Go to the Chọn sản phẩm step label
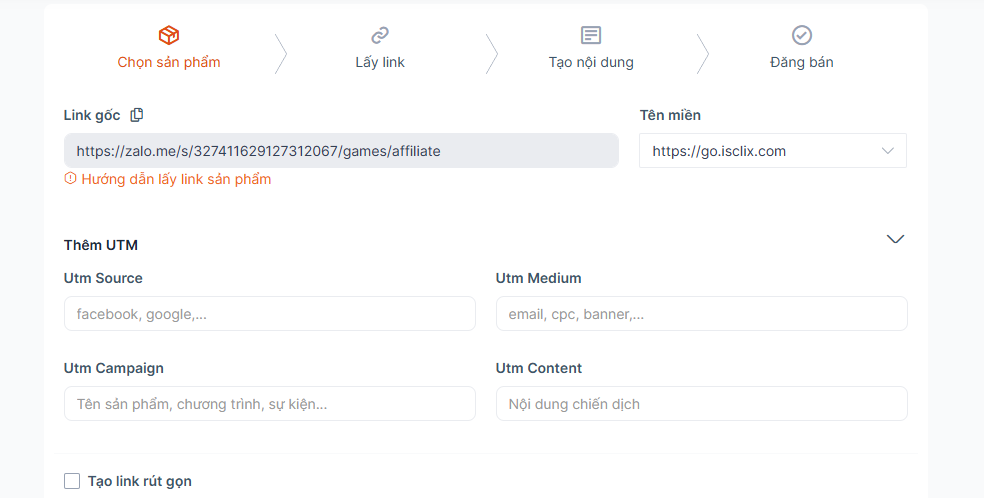984x498 pixels. 169,62
